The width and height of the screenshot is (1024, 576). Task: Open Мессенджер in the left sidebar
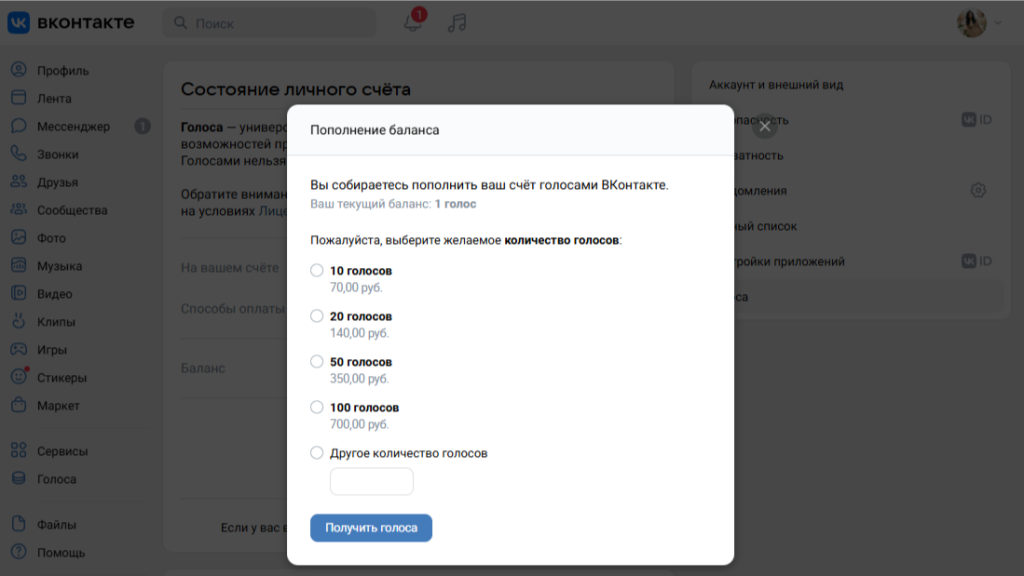pos(73,127)
